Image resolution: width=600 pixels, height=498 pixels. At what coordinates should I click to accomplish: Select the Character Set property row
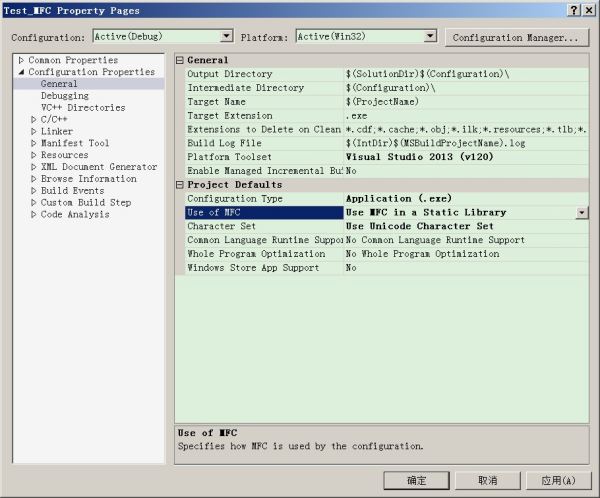pyautogui.click(x=258, y=227)
